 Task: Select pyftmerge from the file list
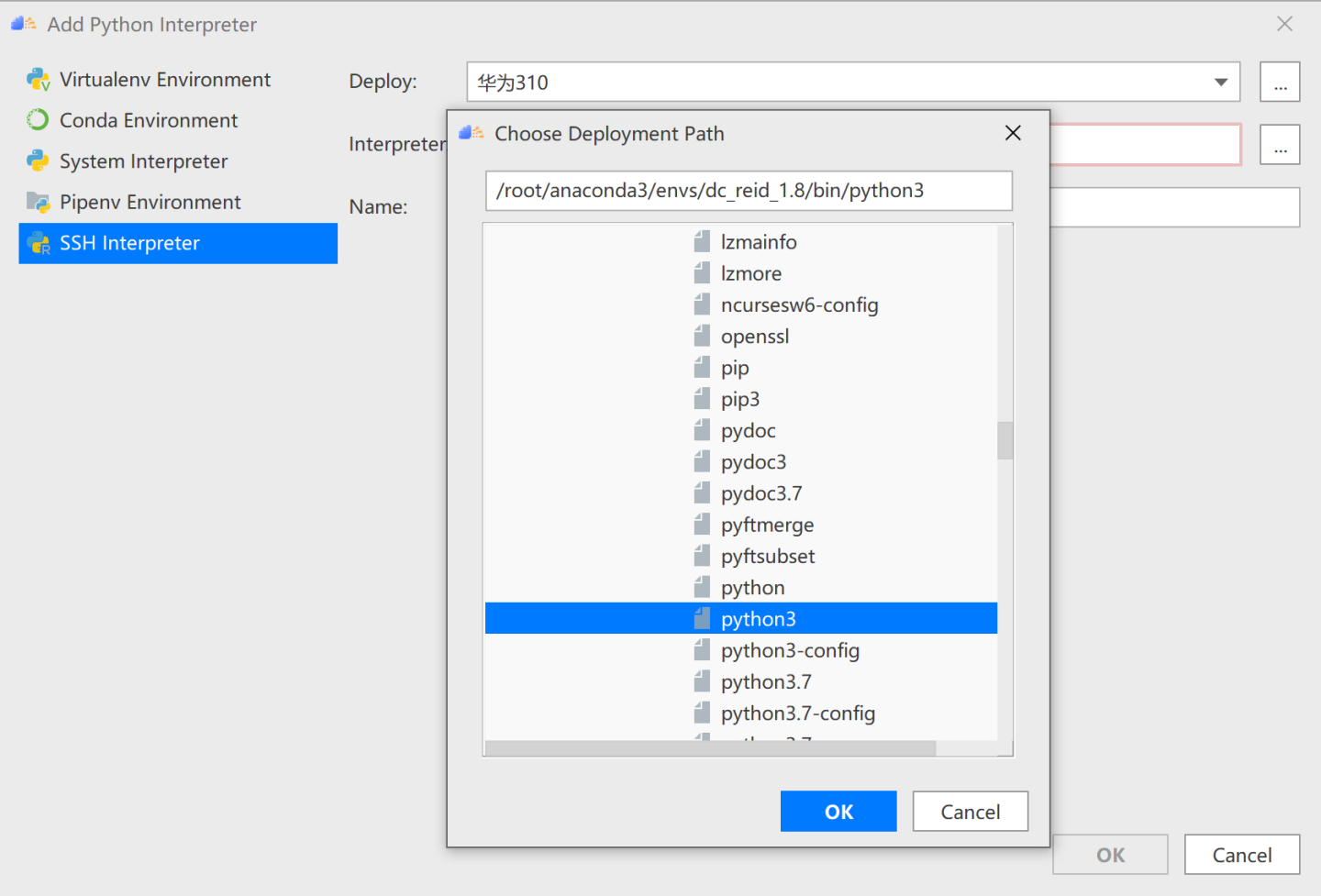click(x=766, y=524)
